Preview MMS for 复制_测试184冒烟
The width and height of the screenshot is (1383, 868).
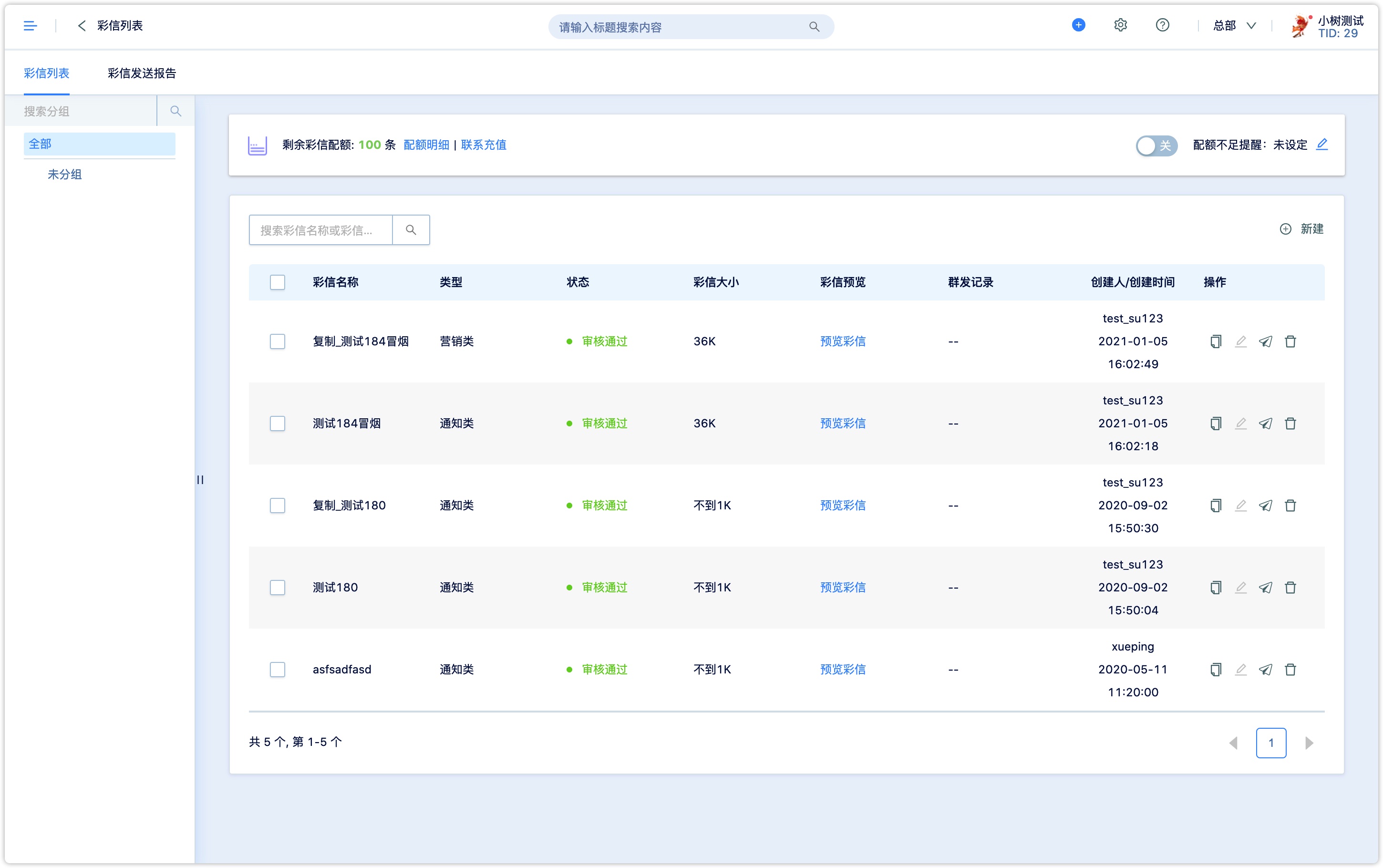click(x=842, y=341)
